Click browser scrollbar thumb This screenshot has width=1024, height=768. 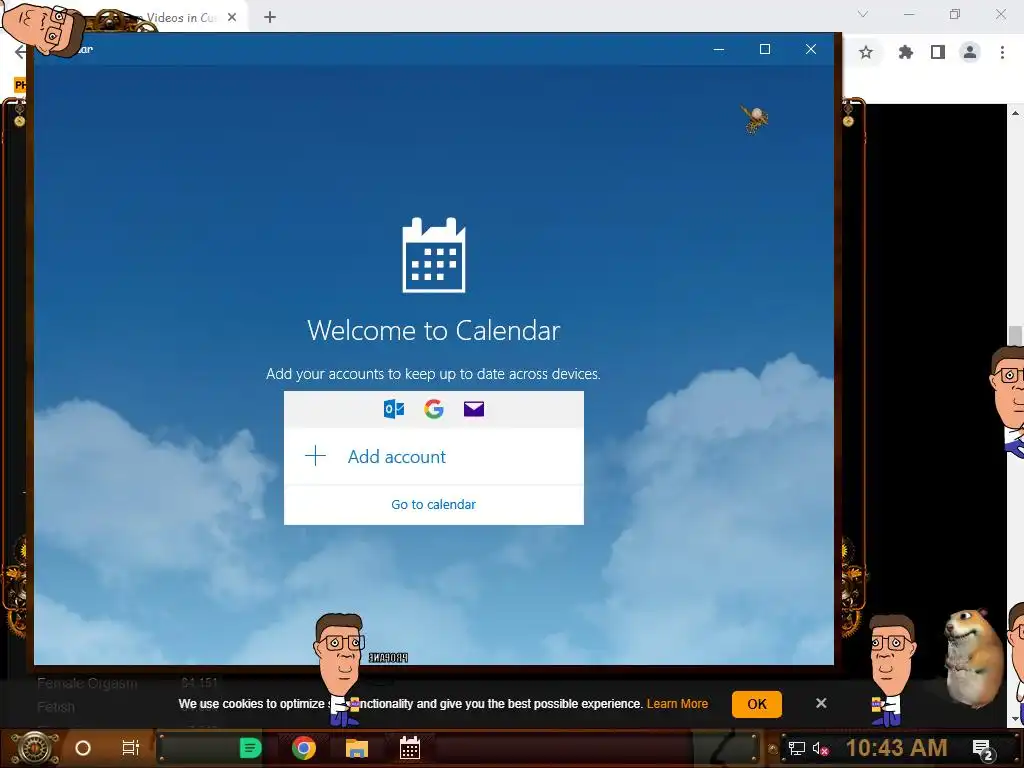coord(1016,335)
